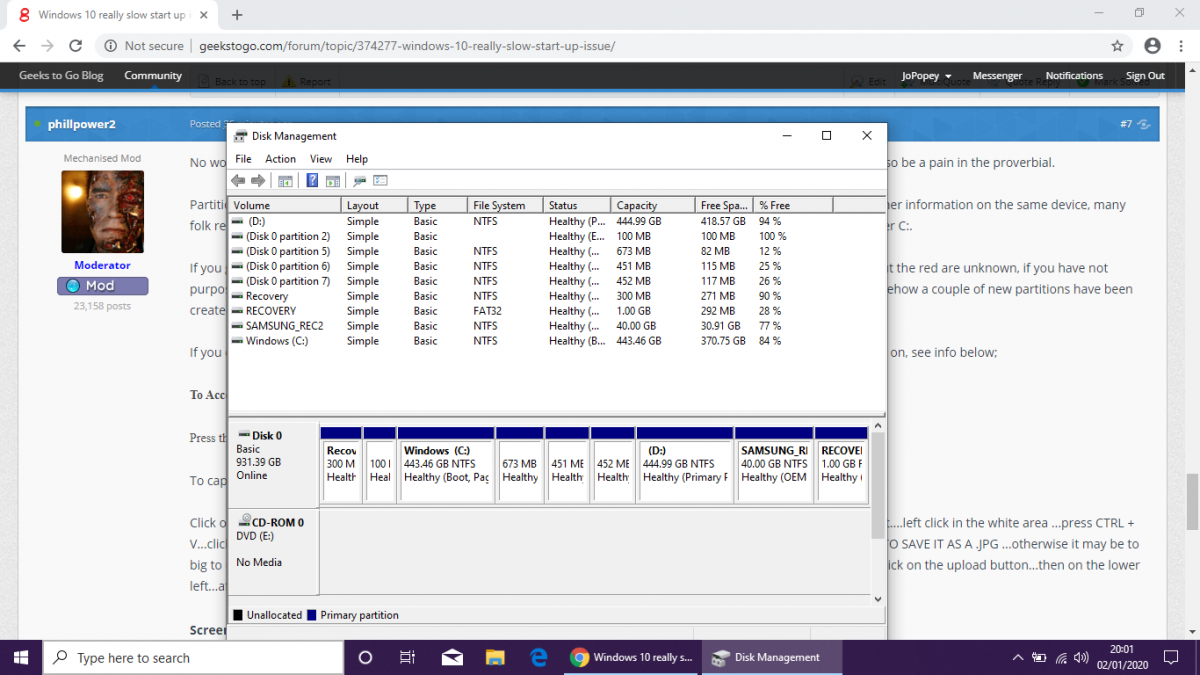Select the SAMSUNG_REC2 volume row
The image size is (1200, 675).
coord(556,326)
